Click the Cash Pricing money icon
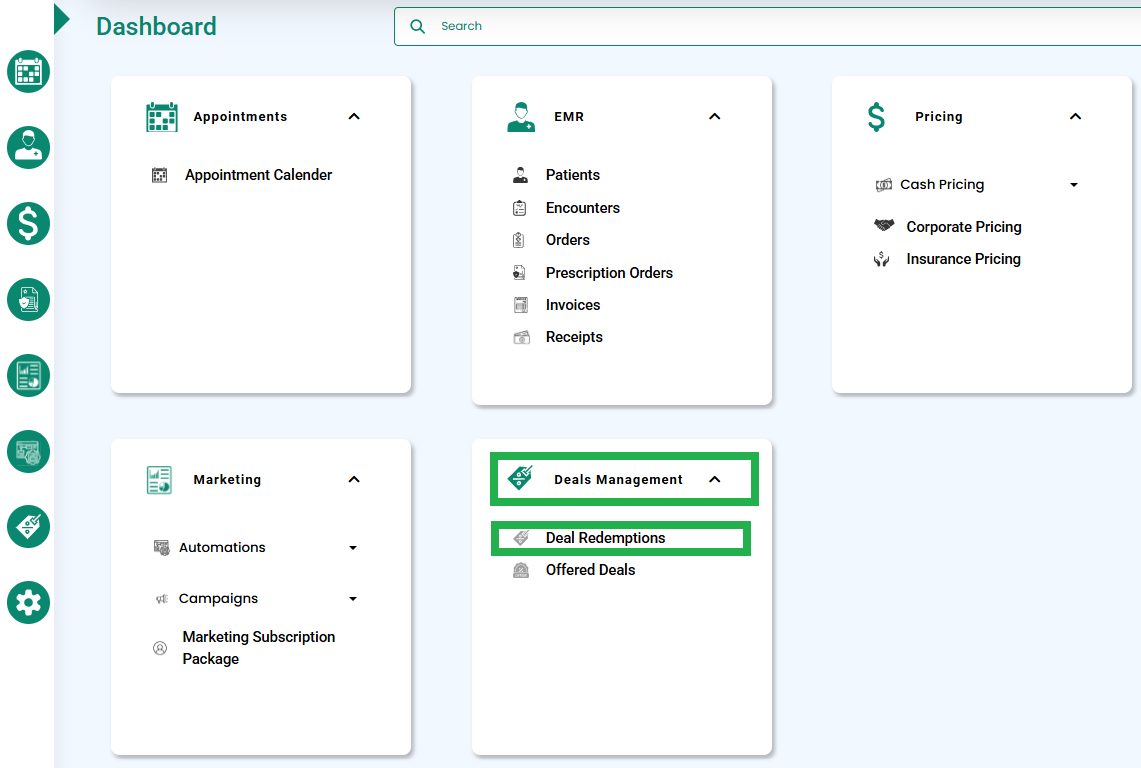1141x768 pixels. [x=883, y=185]
